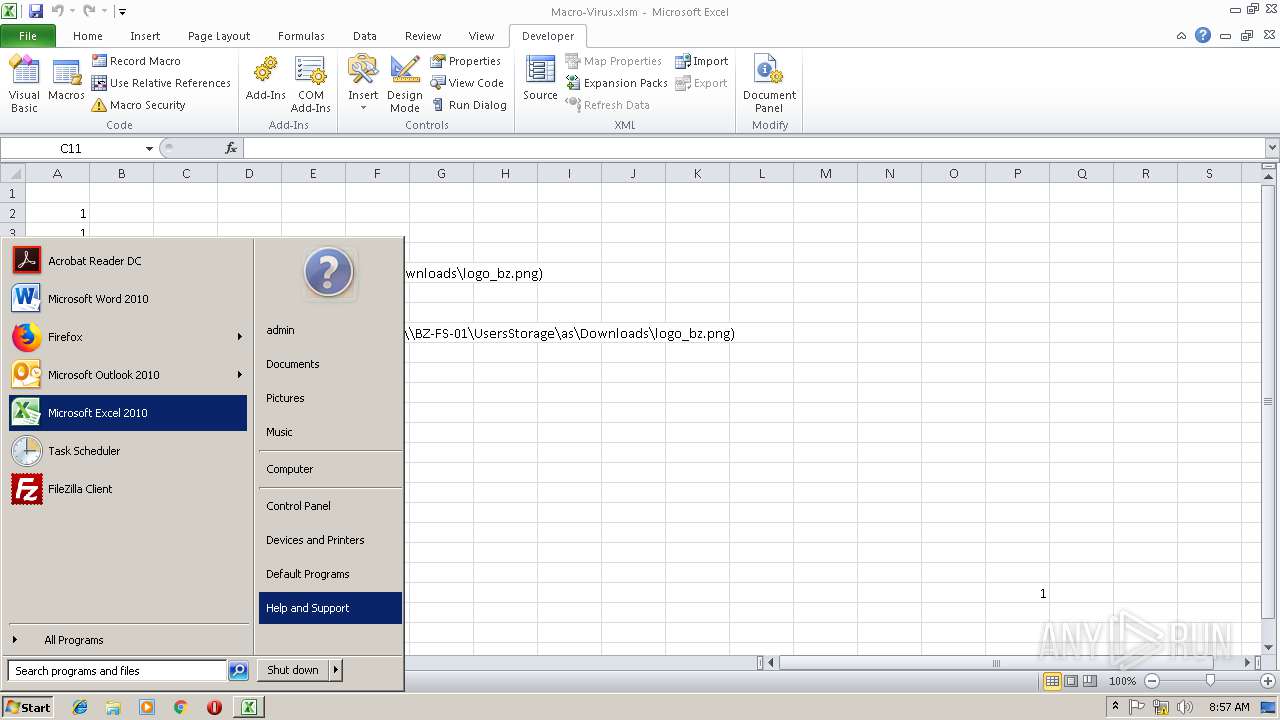This screenshot has width=1280, height=720.
Task: Open control Properties
Action: point(466,61)
